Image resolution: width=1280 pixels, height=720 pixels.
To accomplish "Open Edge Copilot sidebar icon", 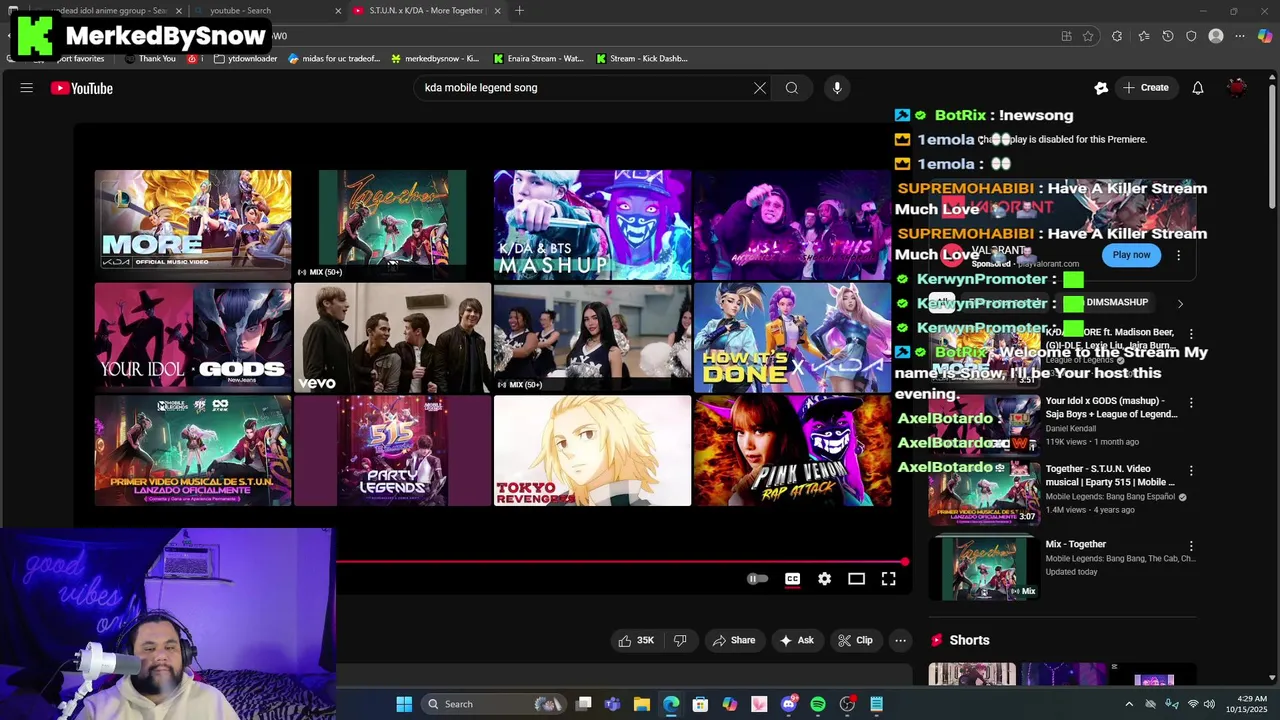I will coord(1265,36).
